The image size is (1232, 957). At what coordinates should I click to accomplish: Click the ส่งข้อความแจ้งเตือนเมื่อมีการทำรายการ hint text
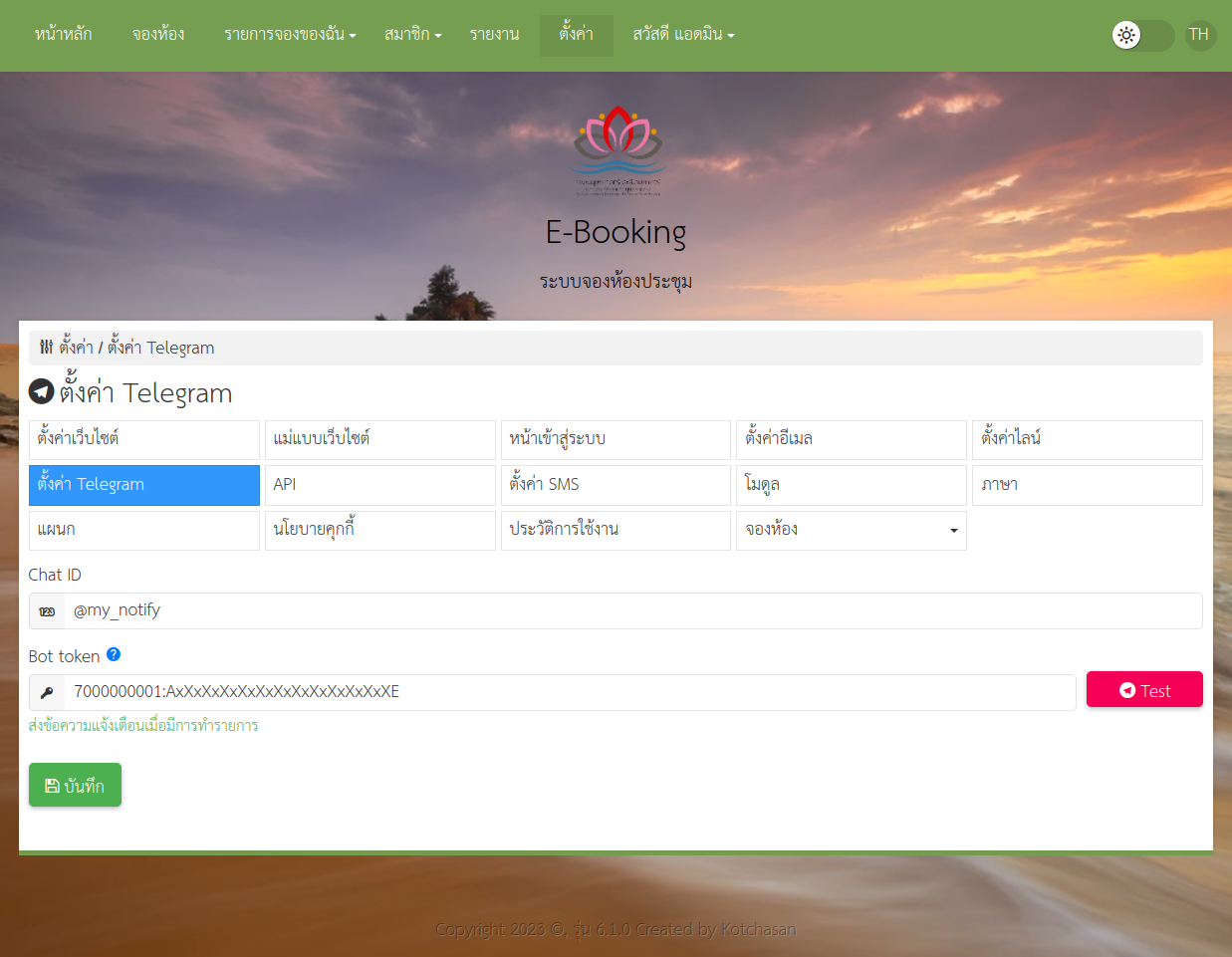point(143,725)
